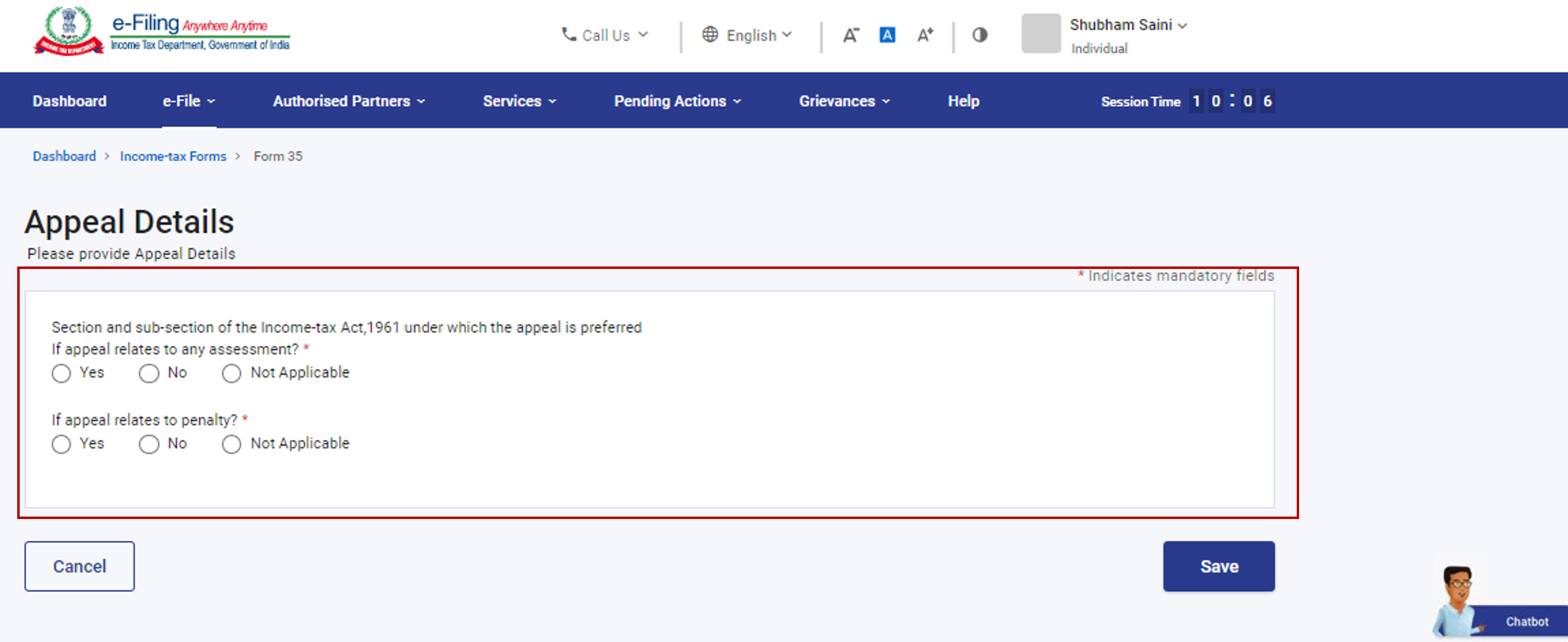Viewport: 1568px width, 642px height.
Task: Go to Income-tax Forms breadcrumb link
Action: click(x=173, y=157)
